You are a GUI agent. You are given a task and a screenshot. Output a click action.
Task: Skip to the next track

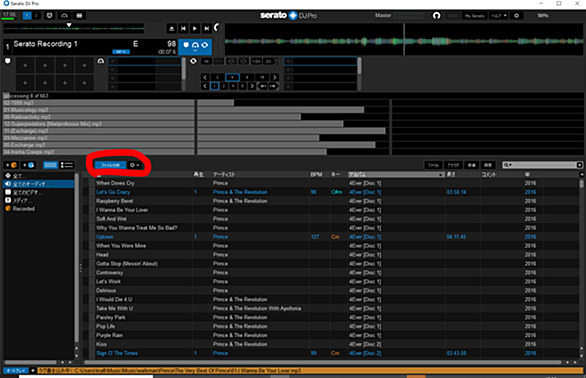[206, 28]
